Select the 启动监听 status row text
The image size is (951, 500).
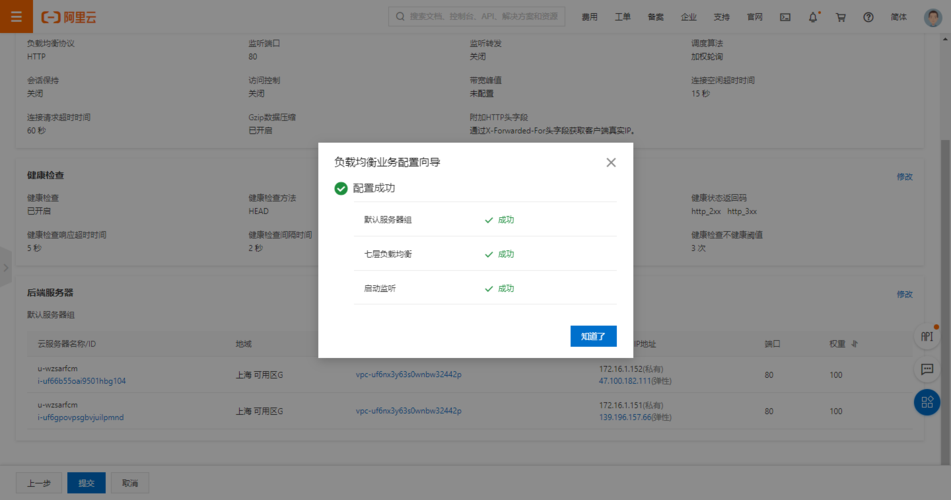pos(380,288)
